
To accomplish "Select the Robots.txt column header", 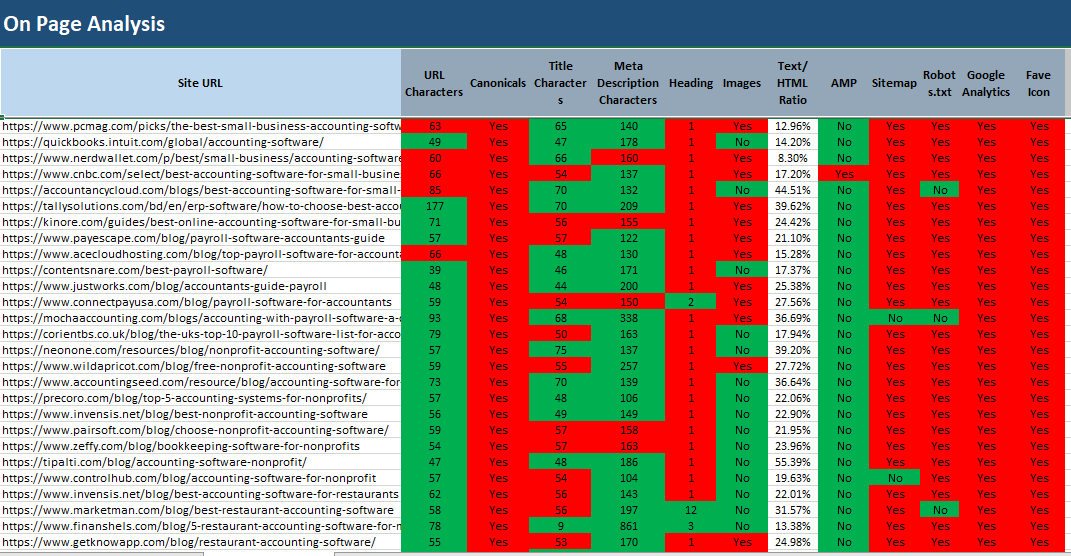I will [939, 83].
